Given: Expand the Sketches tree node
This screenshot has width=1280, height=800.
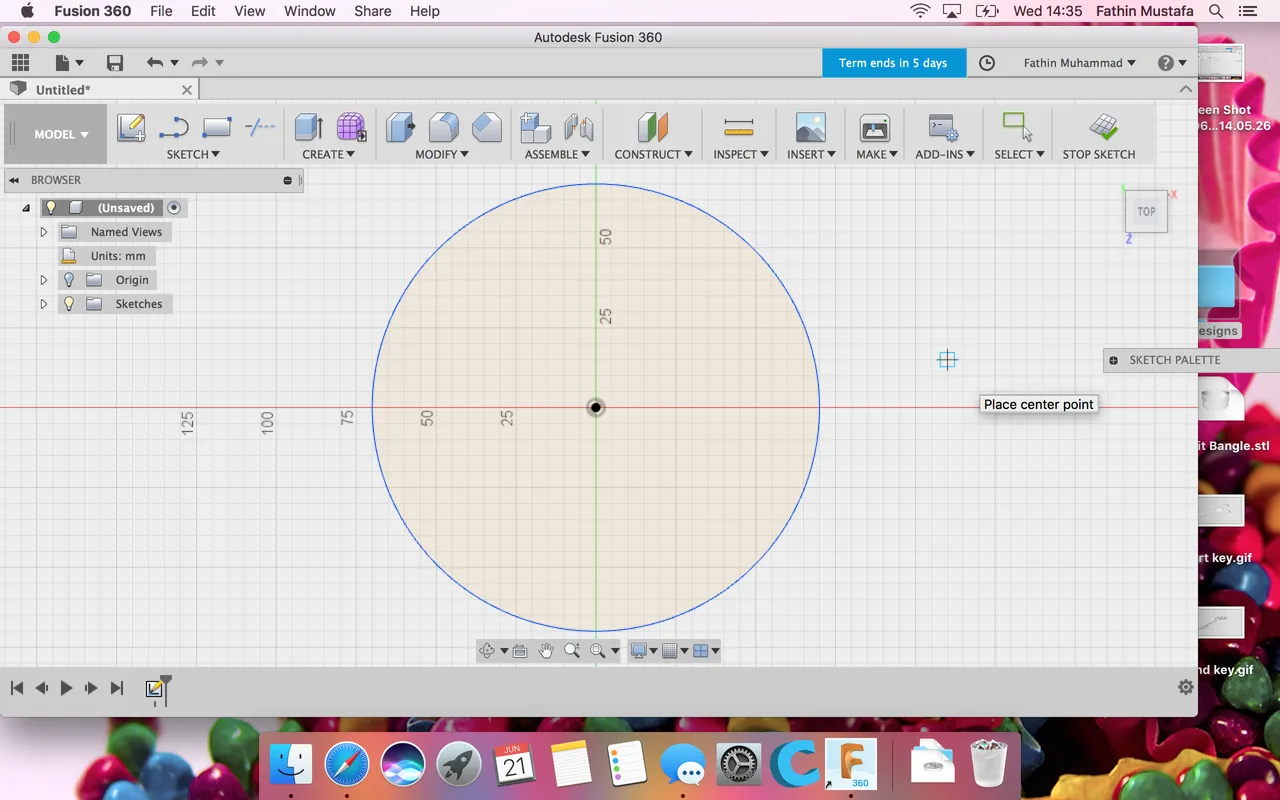Looking at the screenshot, I should (43, 304).
